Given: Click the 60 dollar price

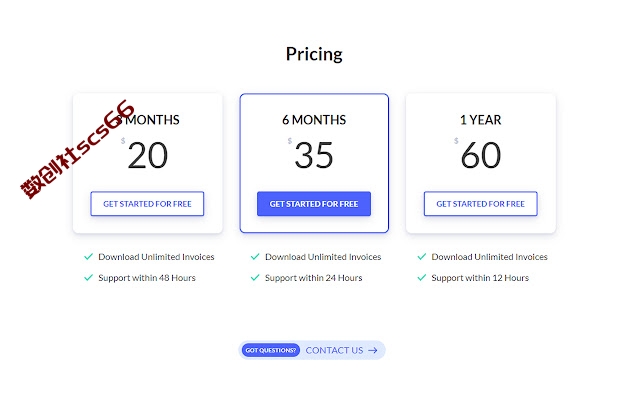Looking at the screenshot, I should (481, 155).
